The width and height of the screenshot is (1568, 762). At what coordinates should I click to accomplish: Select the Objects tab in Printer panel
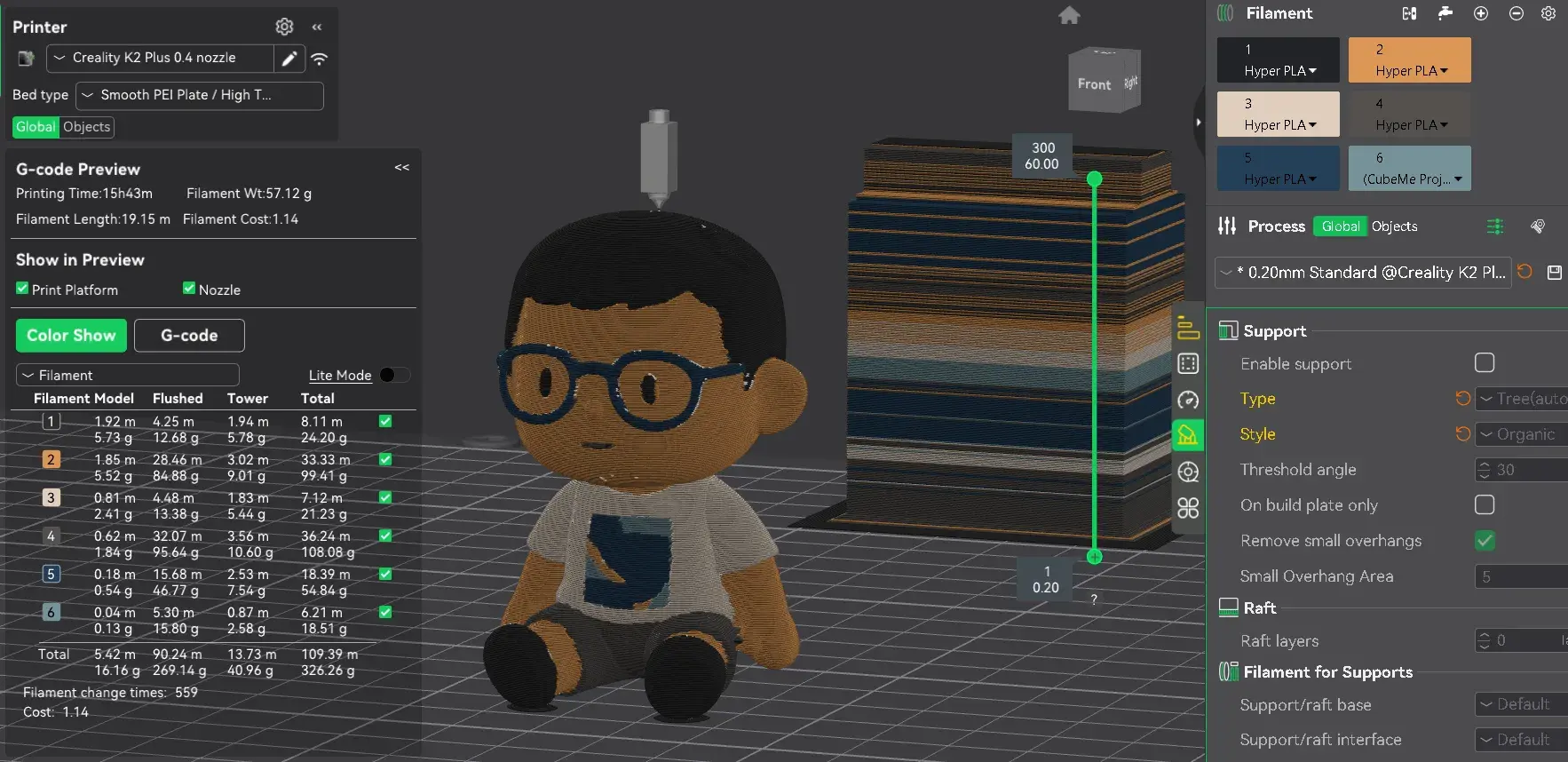87,127
